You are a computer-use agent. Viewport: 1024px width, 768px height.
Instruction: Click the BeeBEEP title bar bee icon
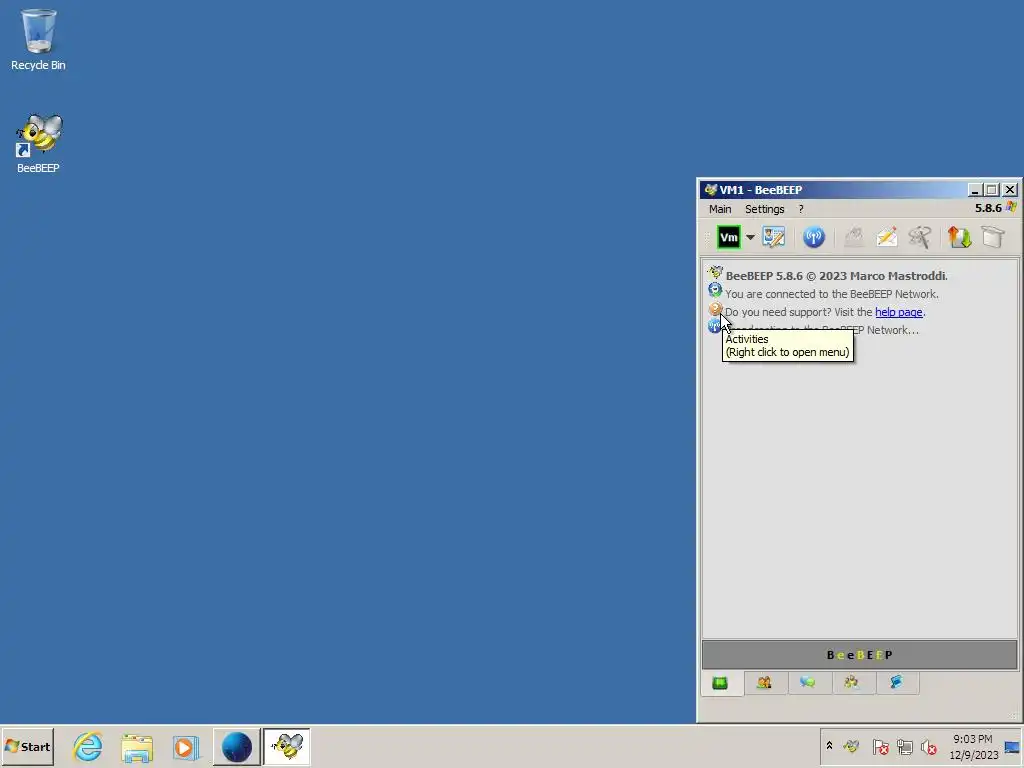pos(711,189)
